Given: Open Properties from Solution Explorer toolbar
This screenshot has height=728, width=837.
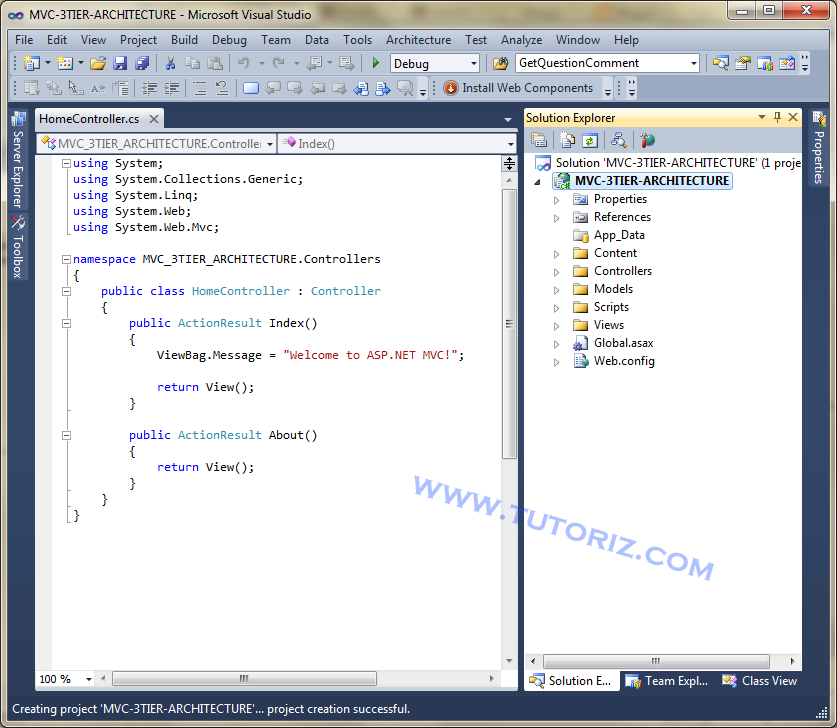Looking at the screenshot, I should pyautogui.click(x=539, y=140).
